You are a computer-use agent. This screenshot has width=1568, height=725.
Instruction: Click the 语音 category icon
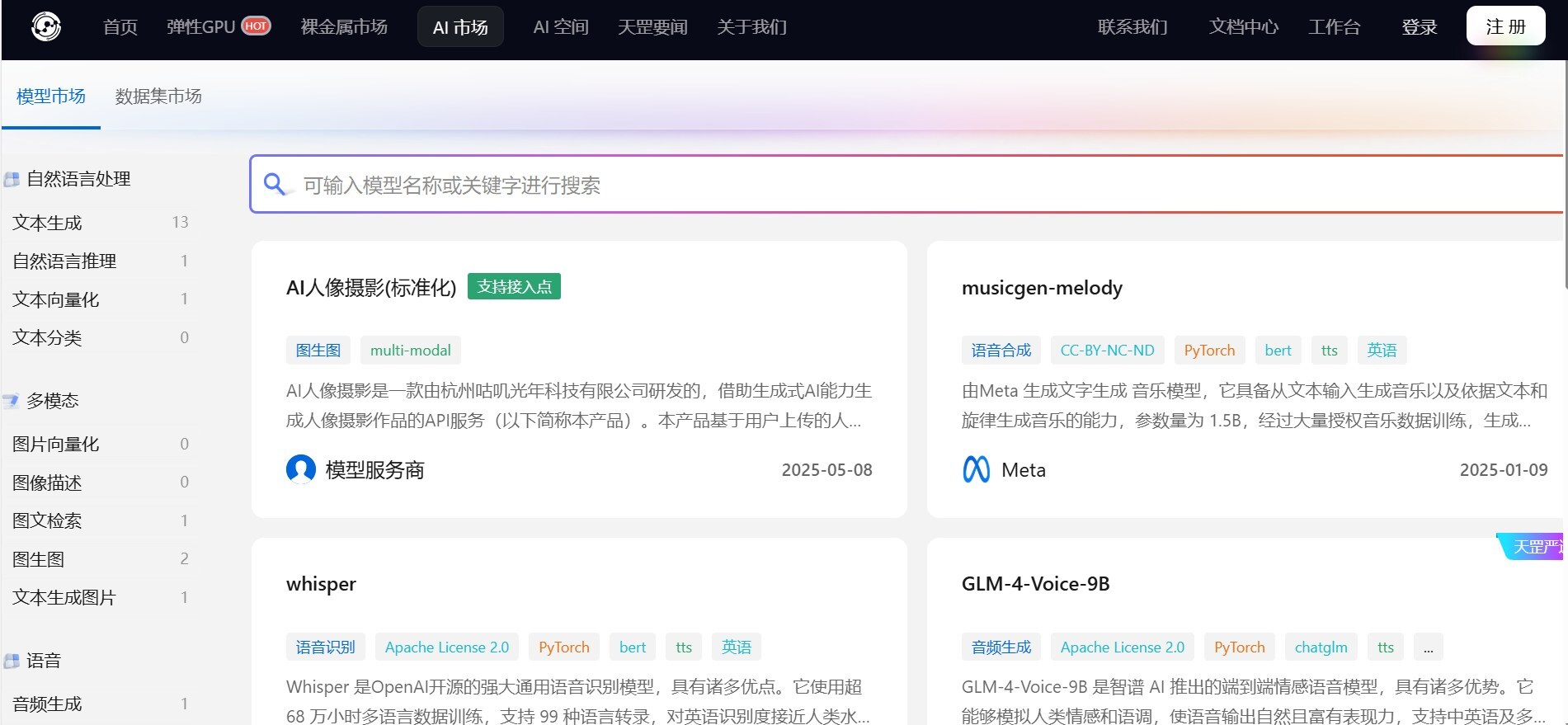pyautogui.click(x=12, y=661)
